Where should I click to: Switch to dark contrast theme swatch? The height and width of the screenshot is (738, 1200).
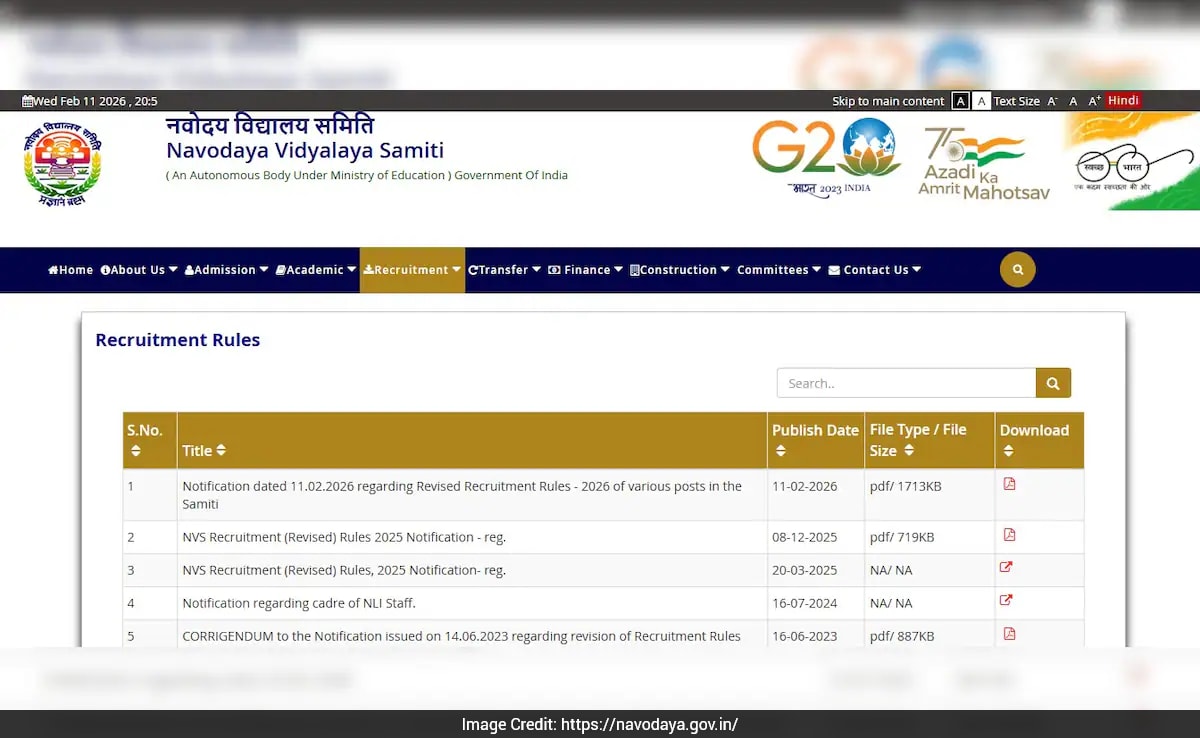[x=960, y=101]
